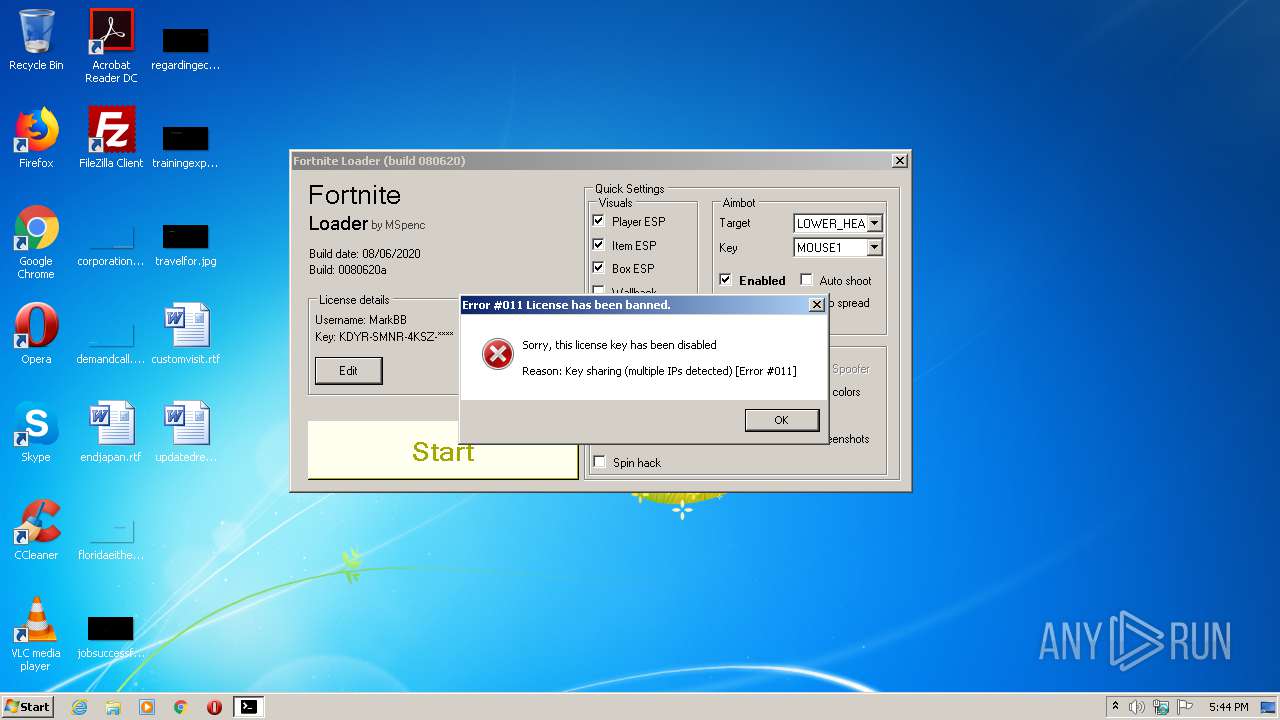1280x720 pixels.
Task: Open Windows Explorer folder in taskbar
Action: coord(113,707)
